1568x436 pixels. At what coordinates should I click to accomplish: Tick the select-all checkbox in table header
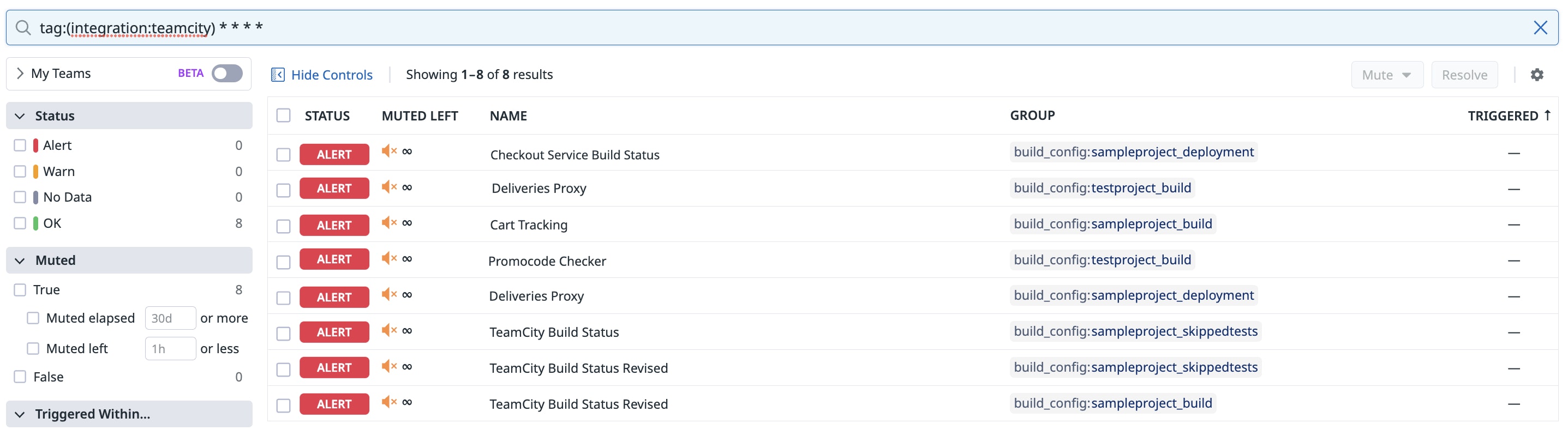click(284, 116)
